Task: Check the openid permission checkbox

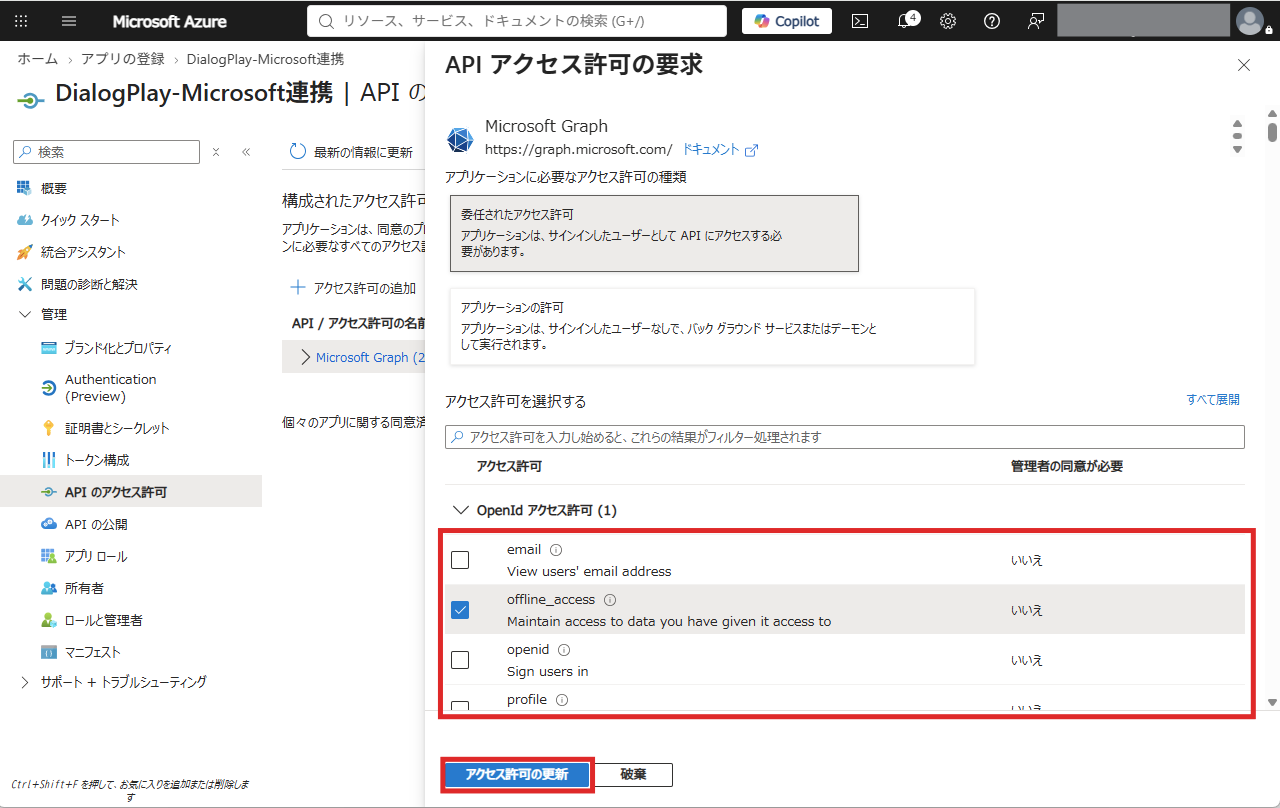Action: click(x=460, y=660)
